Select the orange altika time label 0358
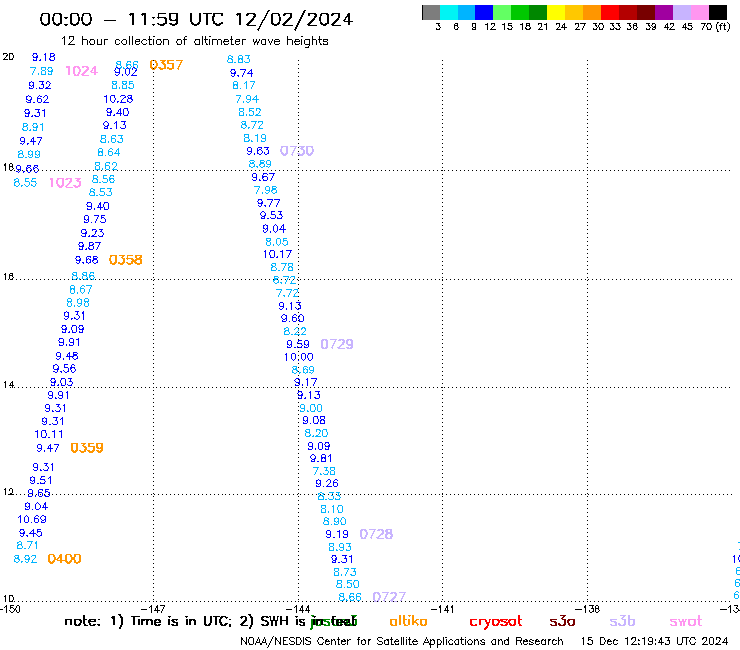 pyautogui.click(x=126, y=260)
